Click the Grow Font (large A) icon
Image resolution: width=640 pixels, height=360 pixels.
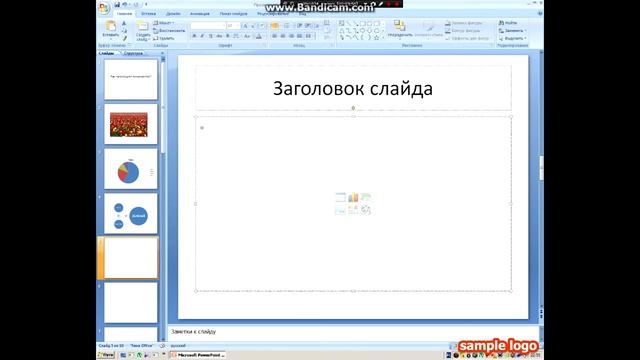pyautogui.click(x=245, y=26)
